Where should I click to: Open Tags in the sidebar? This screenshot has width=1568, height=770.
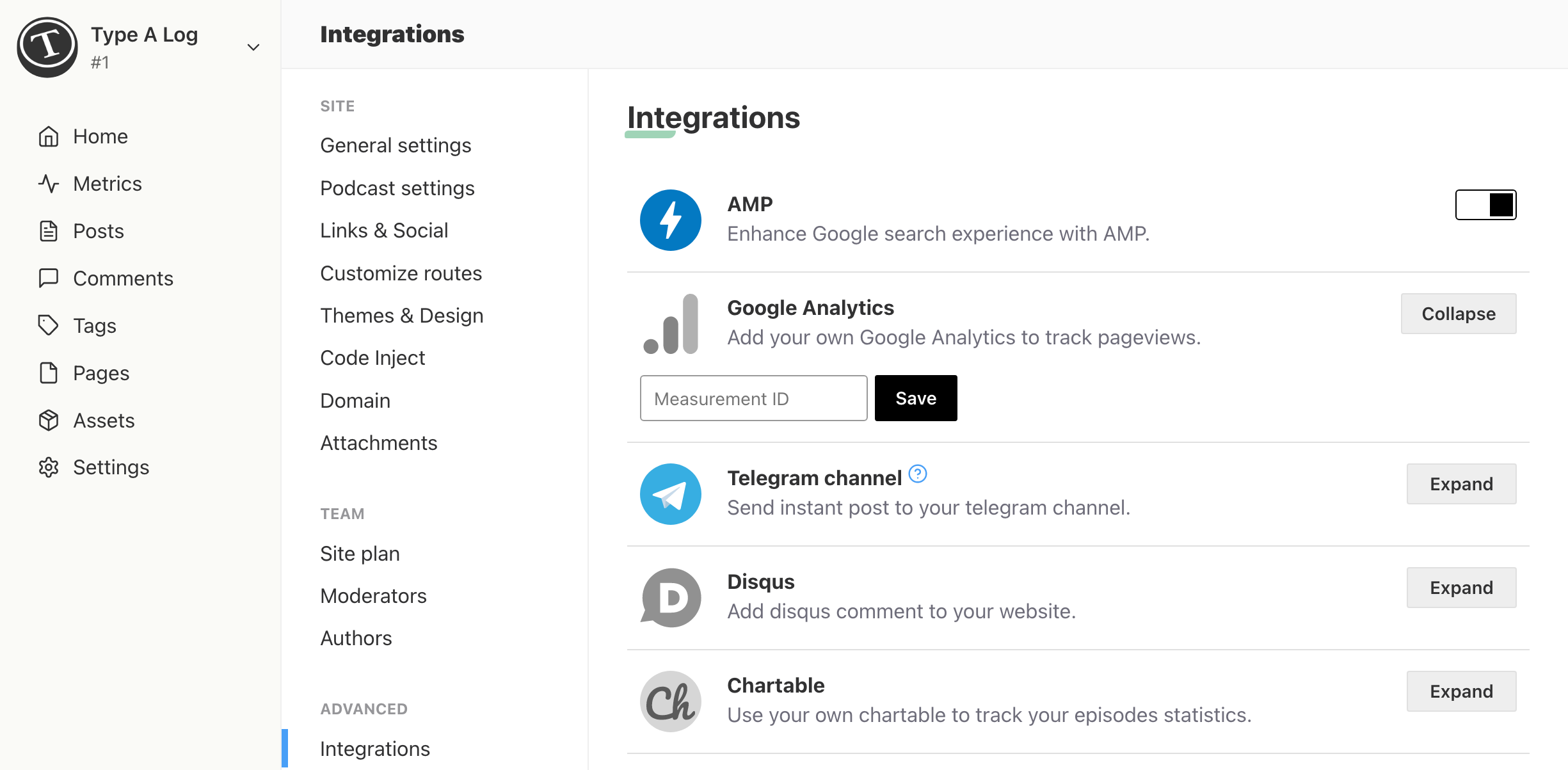[95, 326]
